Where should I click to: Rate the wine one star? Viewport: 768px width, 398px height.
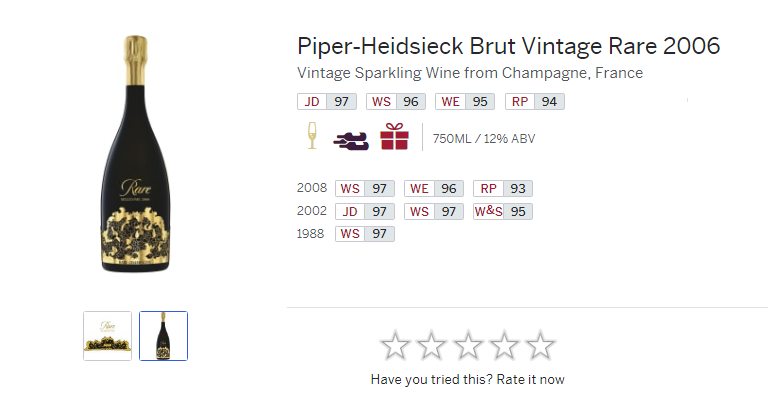(x=395, y=345)
